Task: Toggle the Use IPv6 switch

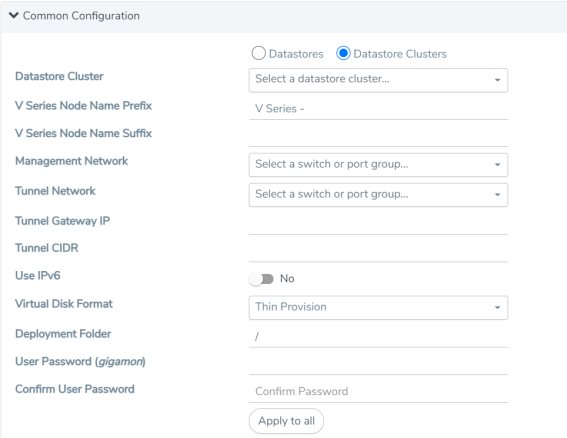Action: 261,279
